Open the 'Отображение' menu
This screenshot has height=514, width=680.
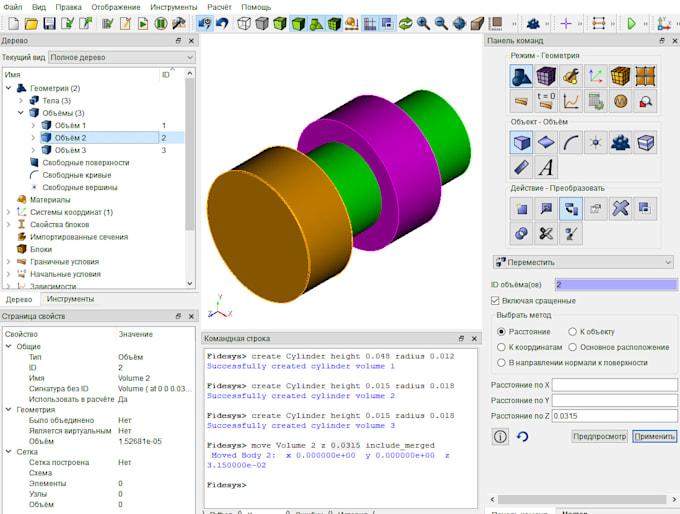(x=116, y=7)
